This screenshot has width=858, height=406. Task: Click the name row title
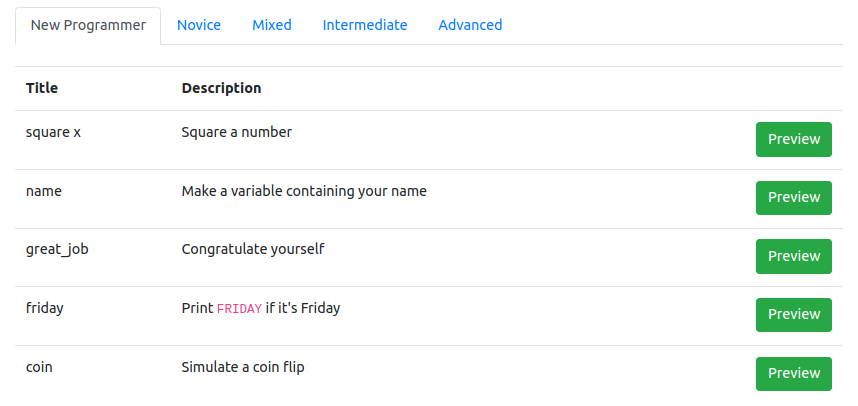coord(44,192)
